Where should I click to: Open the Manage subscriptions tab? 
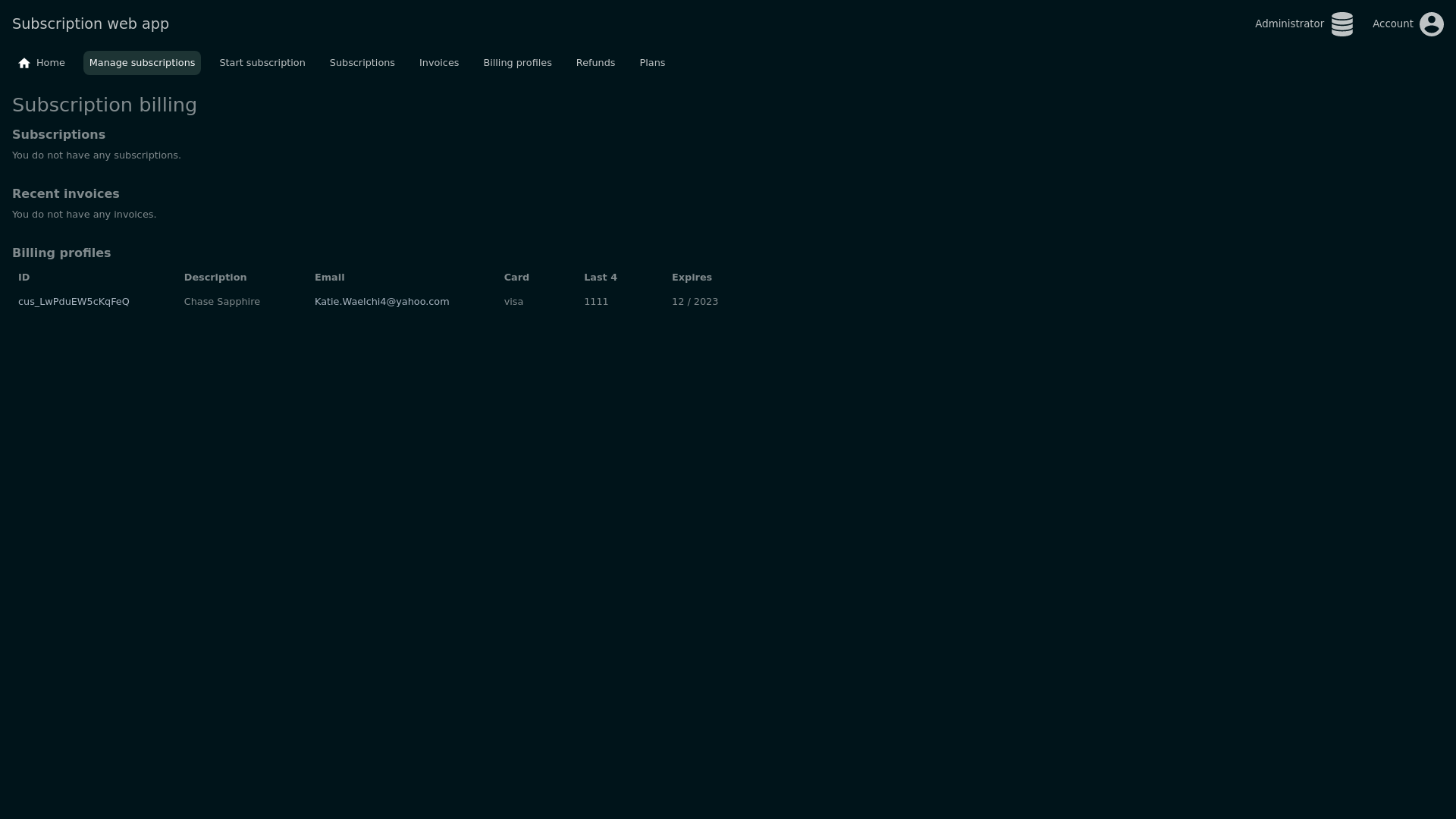[x=142, y=63]
